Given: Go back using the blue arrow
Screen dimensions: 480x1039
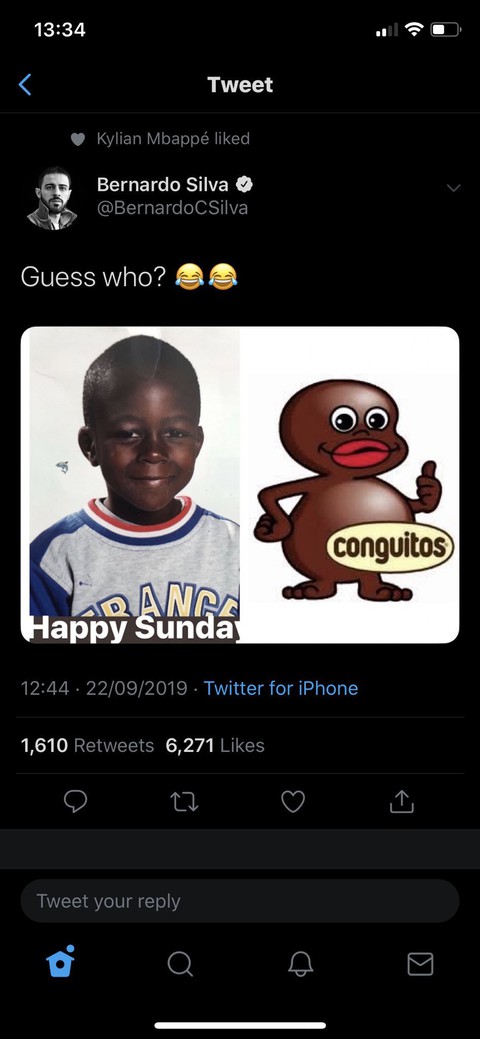Looking at the screenshot, I should pyautogui.click(x=25, y=85).
